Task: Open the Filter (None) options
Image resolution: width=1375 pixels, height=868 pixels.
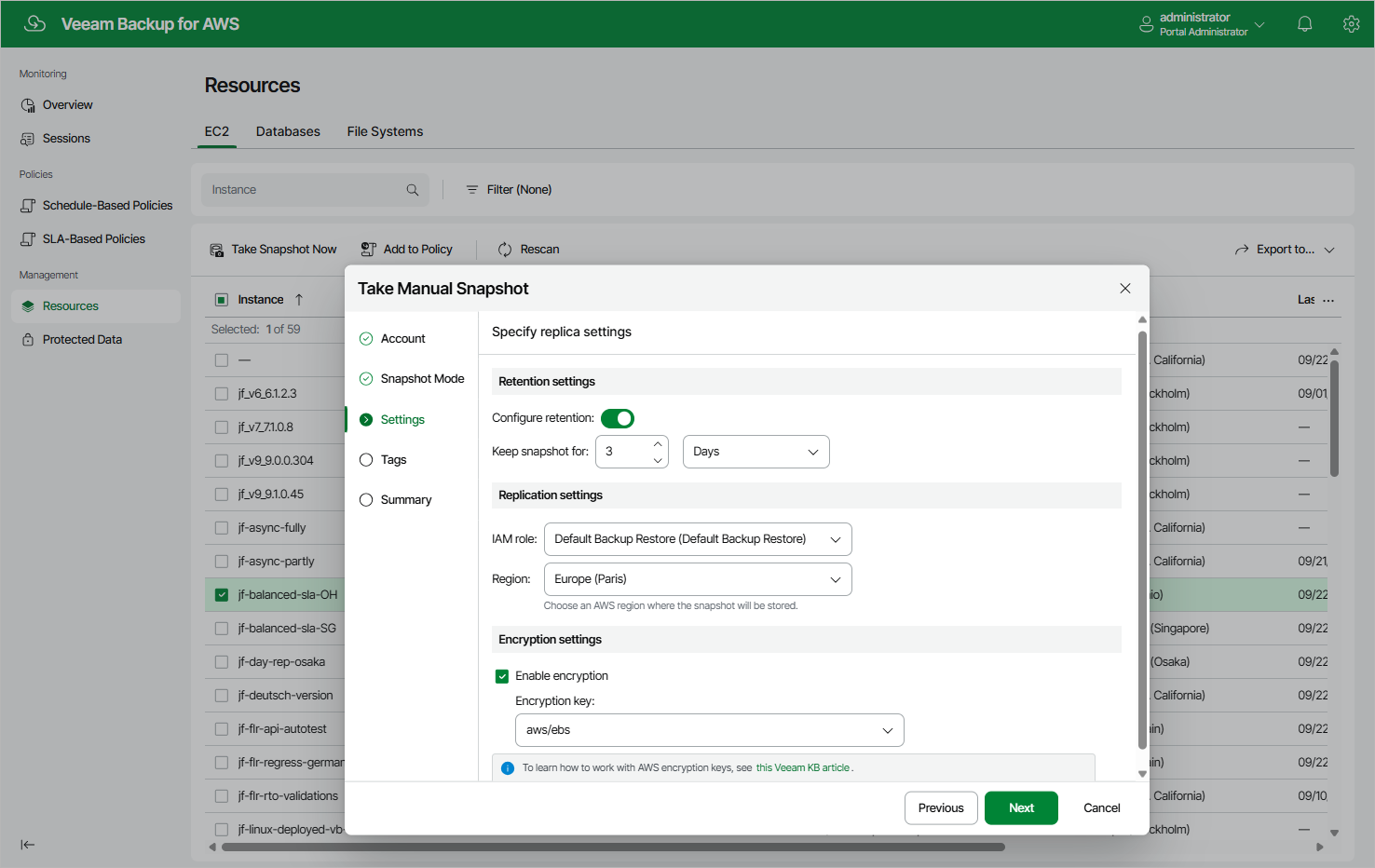Action: [x=509, y=190]
